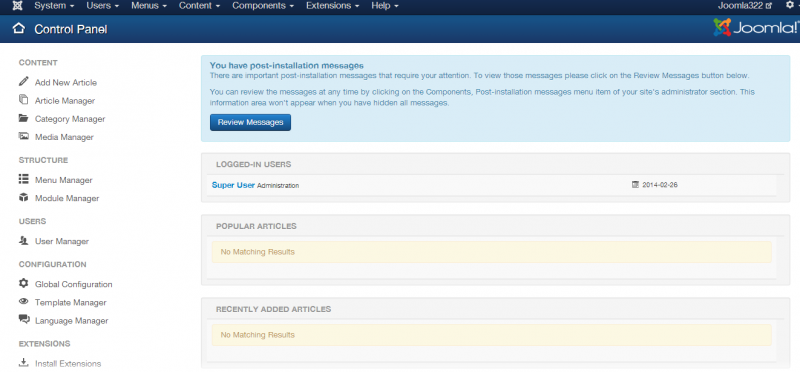Screen dimensions: 800x372
Task: Open the Help menu
Action: (x=385, y=6)
